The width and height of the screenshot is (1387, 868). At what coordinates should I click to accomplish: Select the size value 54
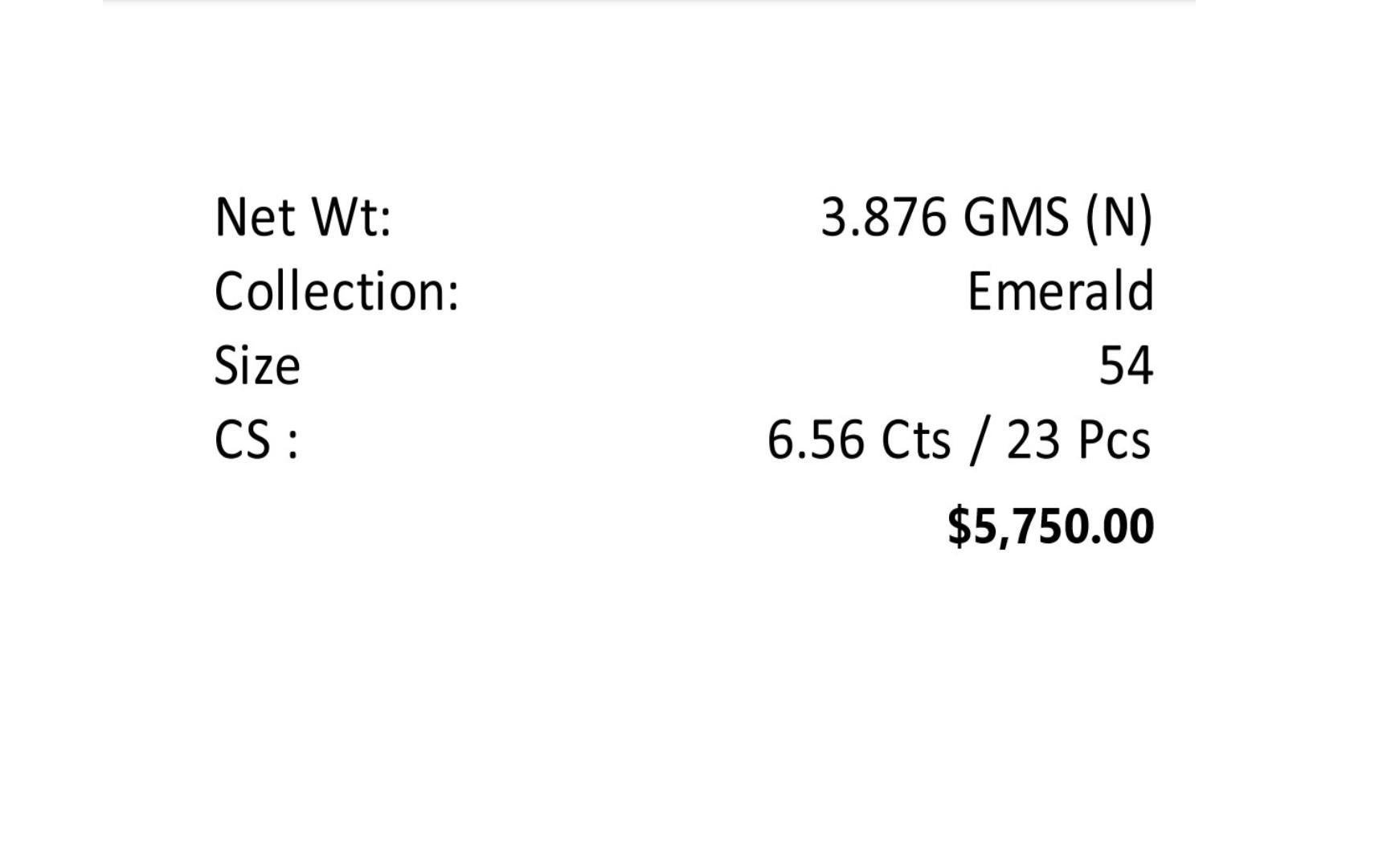[x=1127, y=366]
